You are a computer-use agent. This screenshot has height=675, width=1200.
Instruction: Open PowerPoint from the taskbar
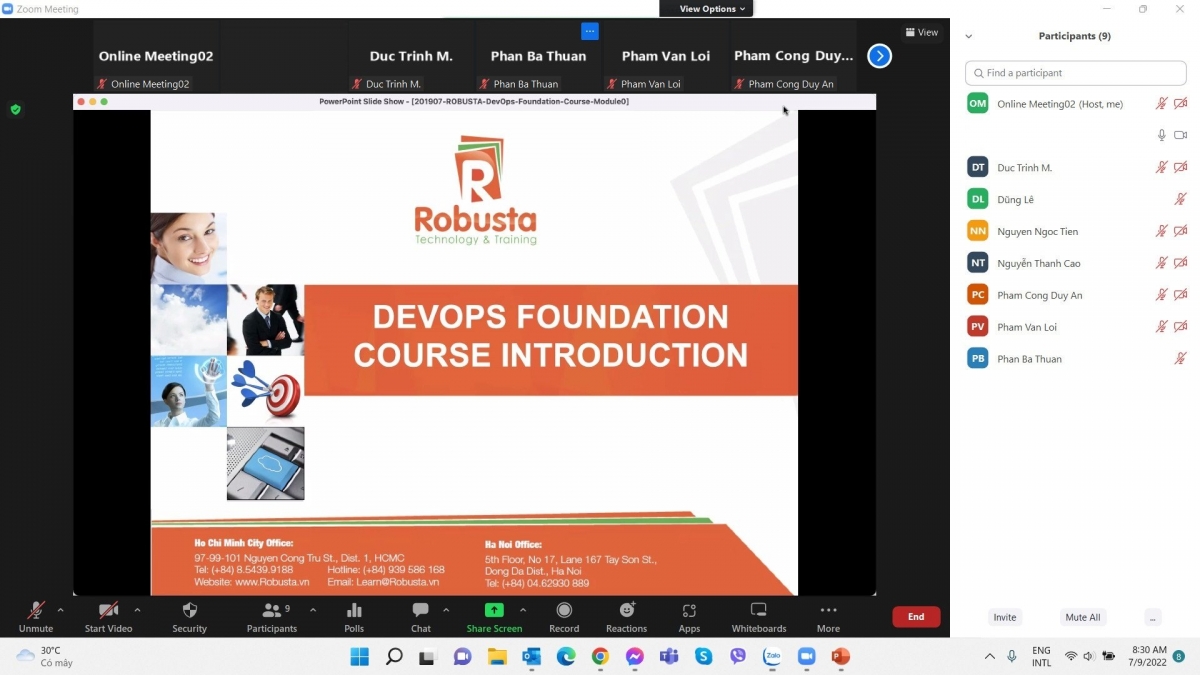tap(840, 656)
